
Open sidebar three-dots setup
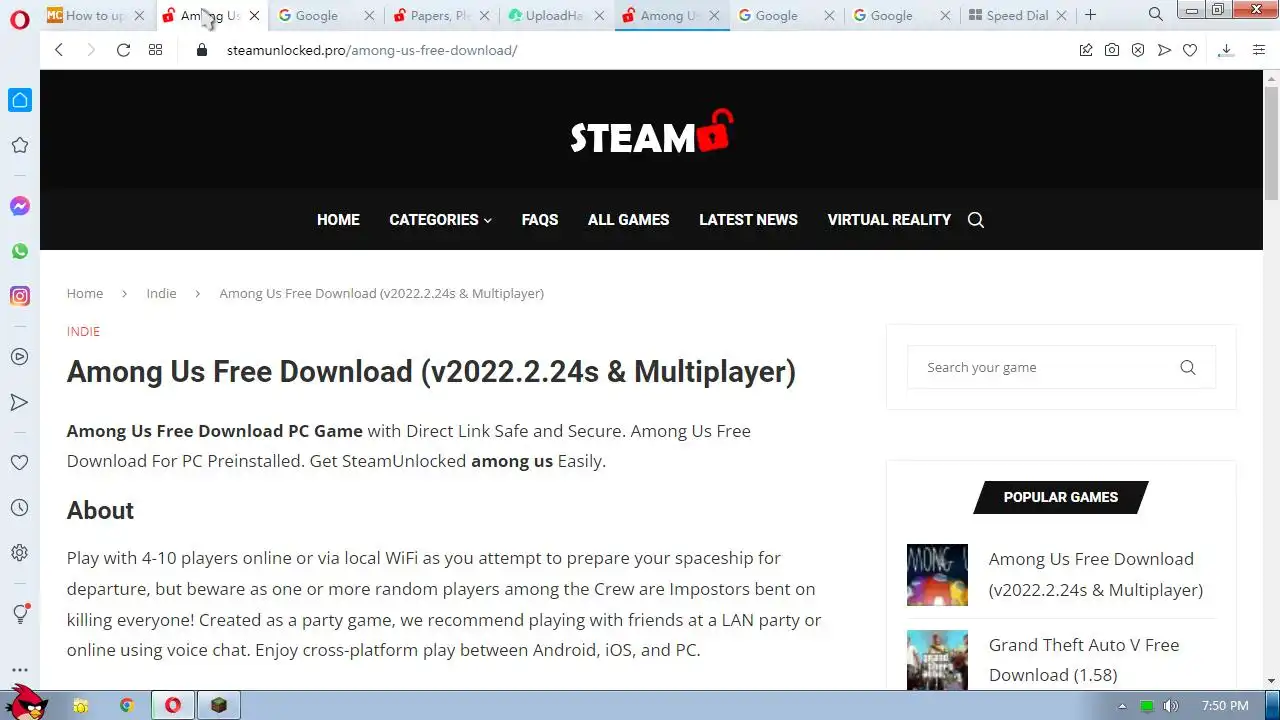coord(20,670)
